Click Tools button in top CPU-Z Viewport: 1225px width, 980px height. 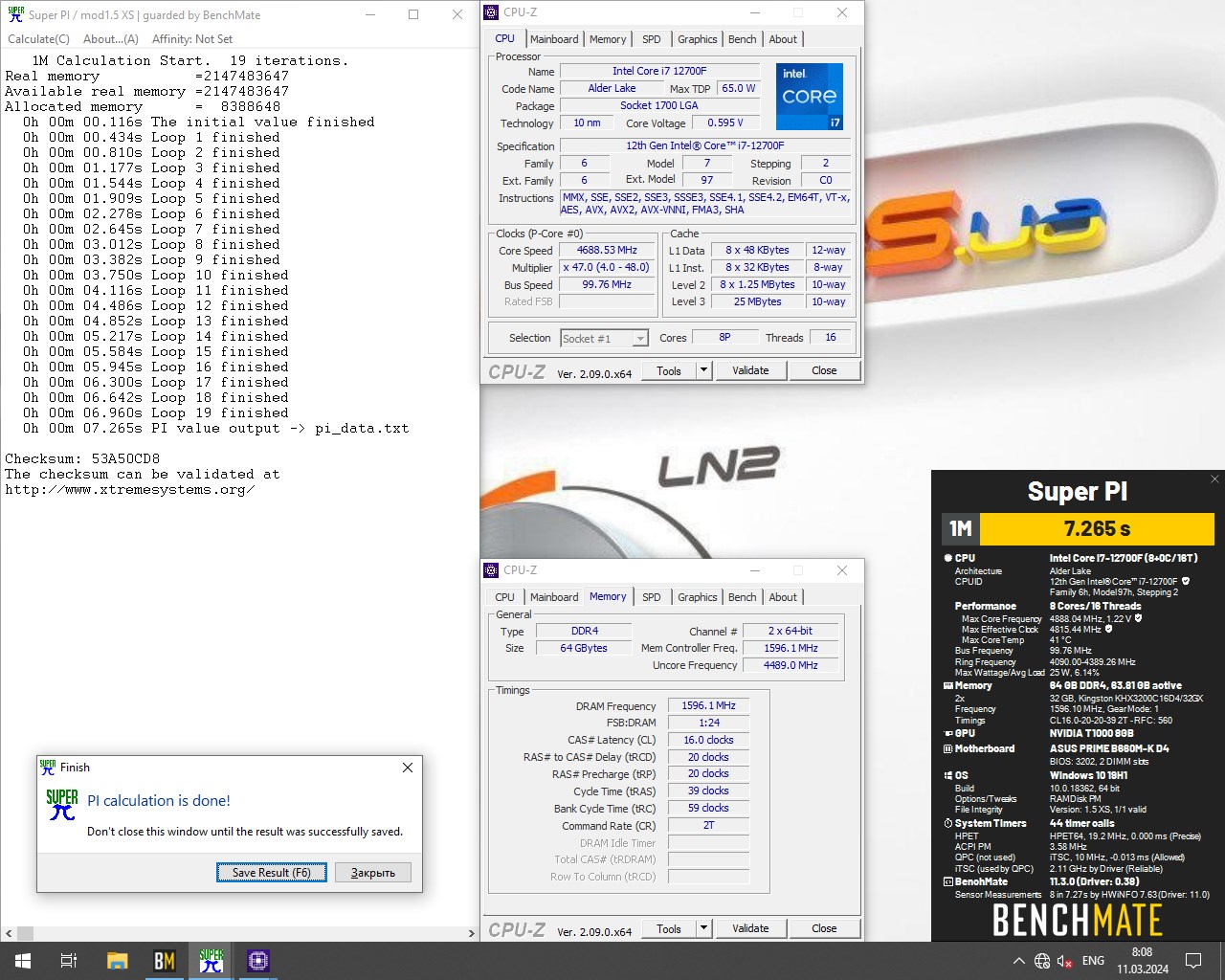(x=669, y=370)
